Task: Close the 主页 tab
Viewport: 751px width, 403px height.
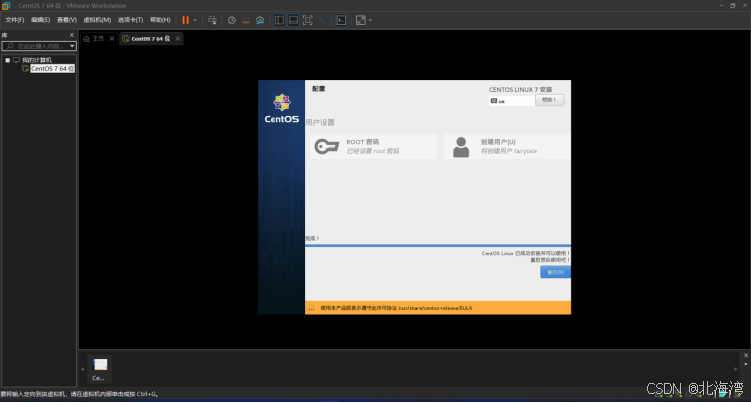Action: pyautogui.click(x=112, y=38)
